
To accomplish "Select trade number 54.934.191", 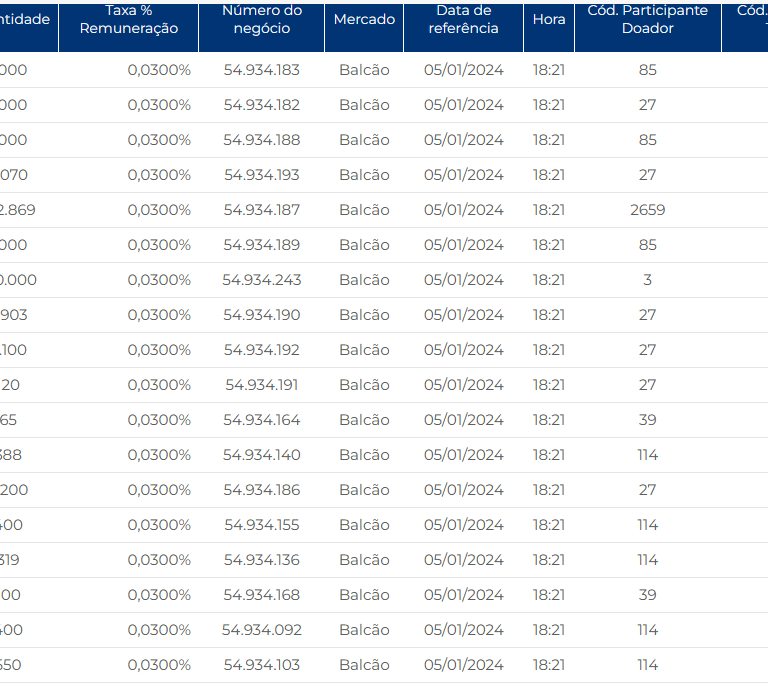I will point(262,385).
